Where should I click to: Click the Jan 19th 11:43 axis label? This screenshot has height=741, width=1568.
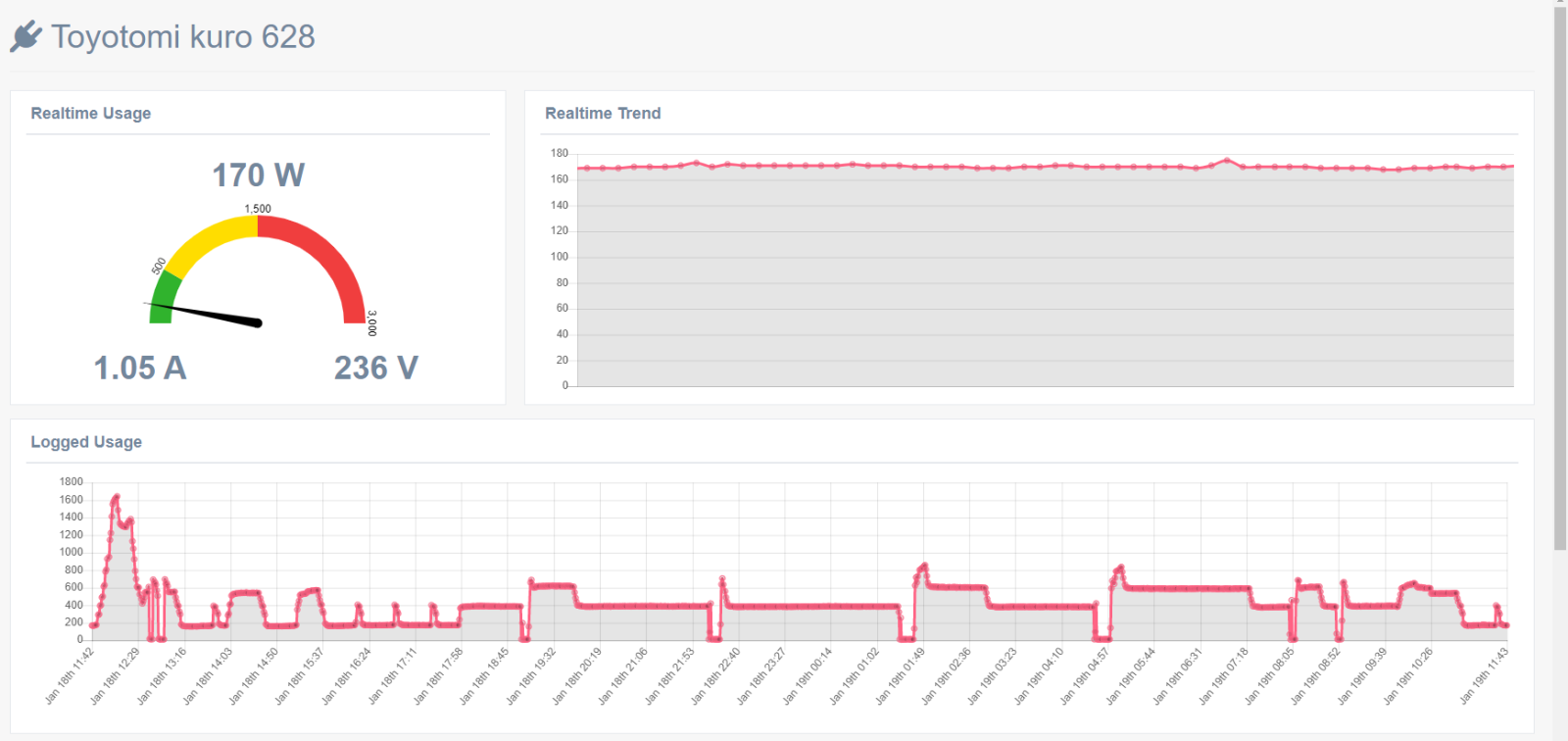click(1485, 675)
